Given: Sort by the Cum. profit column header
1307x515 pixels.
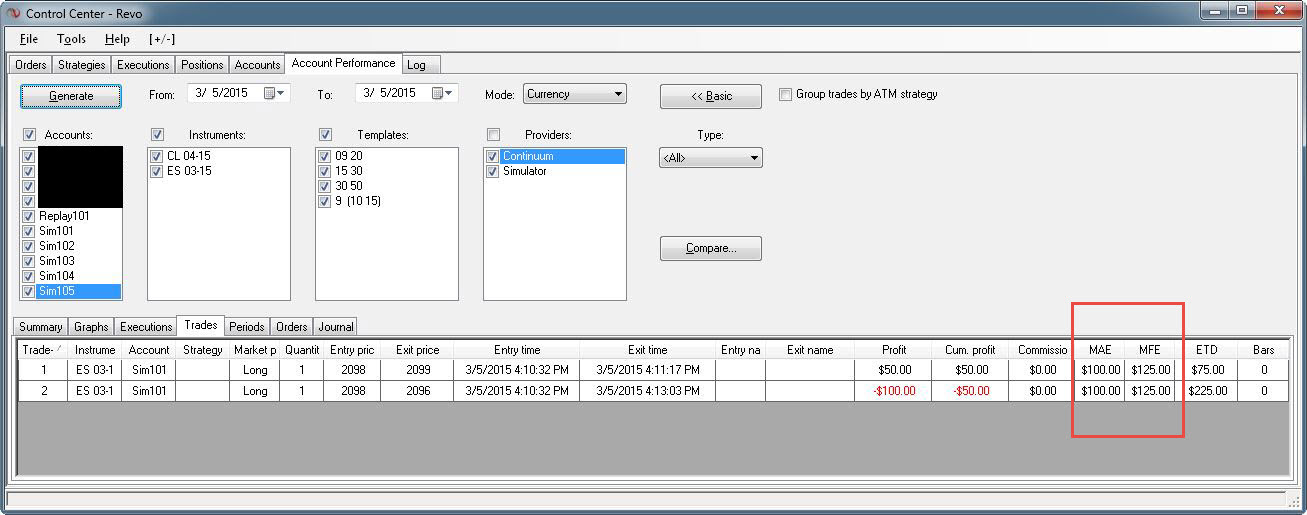Looking at the screenshot, I should [x=970, y=350].
